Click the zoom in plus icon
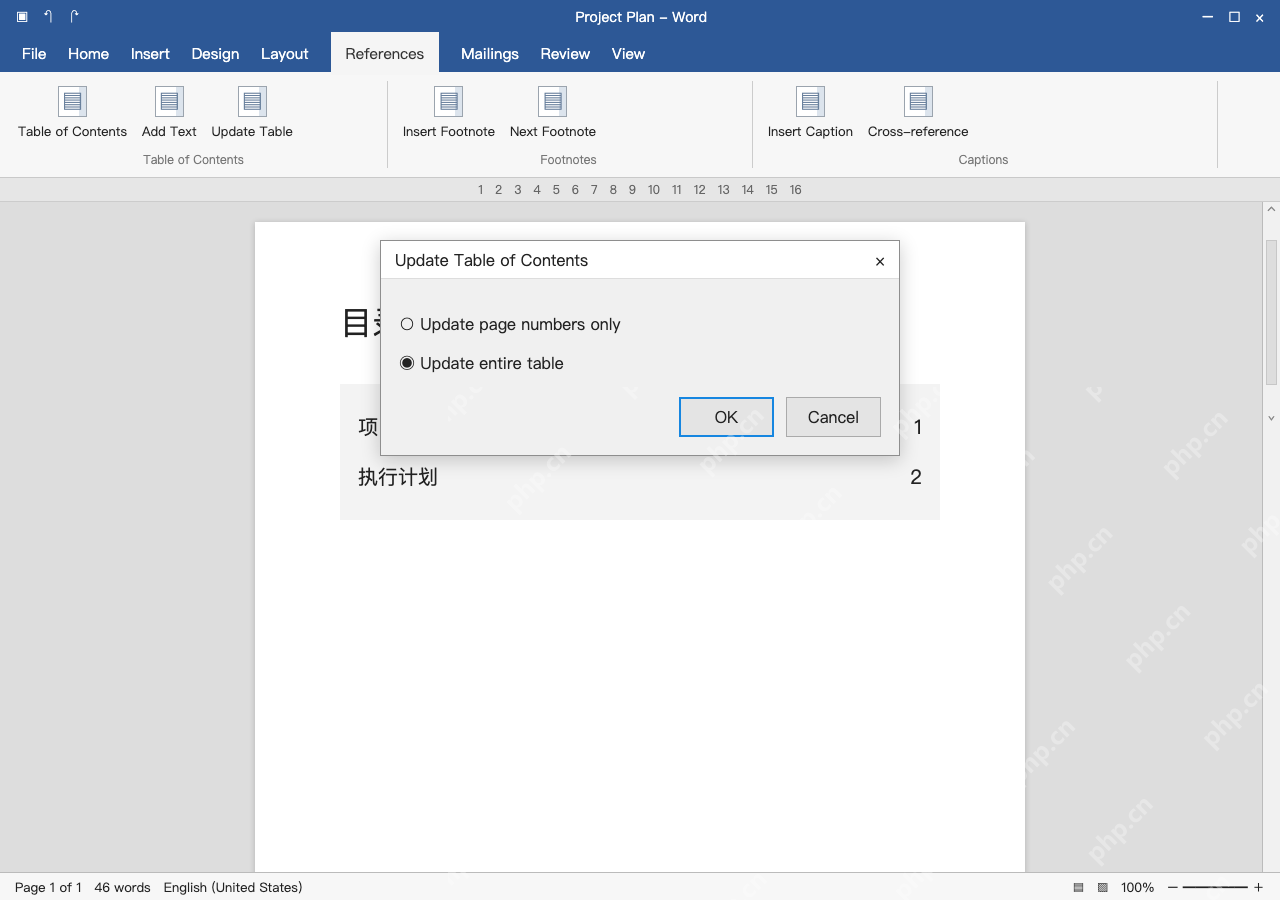Viewport: 1280px width, 900px height. click(1258, 888)
